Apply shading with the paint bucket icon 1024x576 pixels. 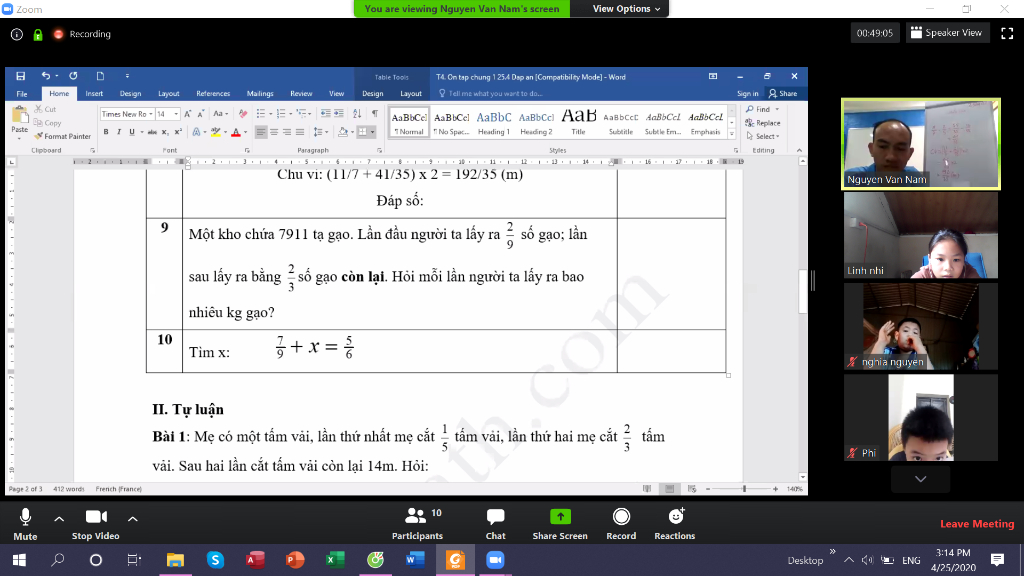[342, 132]
